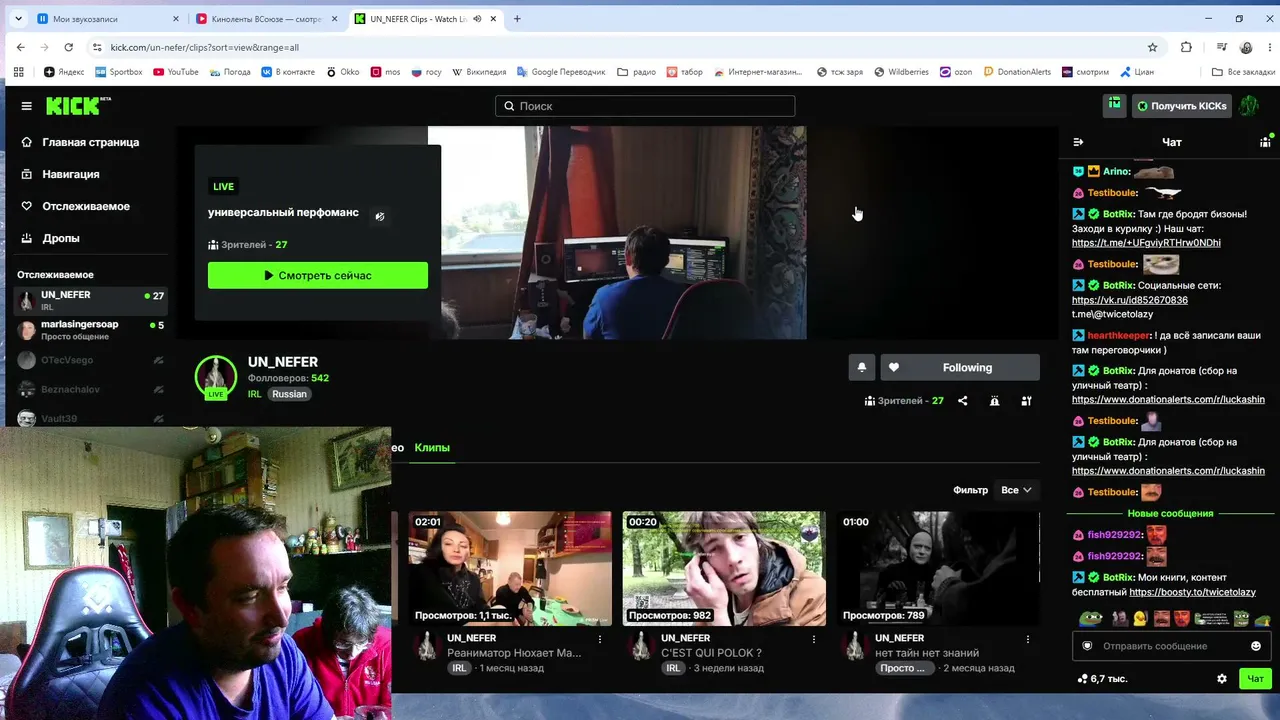Select the Клипы tab
The height and width of the screenshot is (720, 1280).
(x=432, y=447)
